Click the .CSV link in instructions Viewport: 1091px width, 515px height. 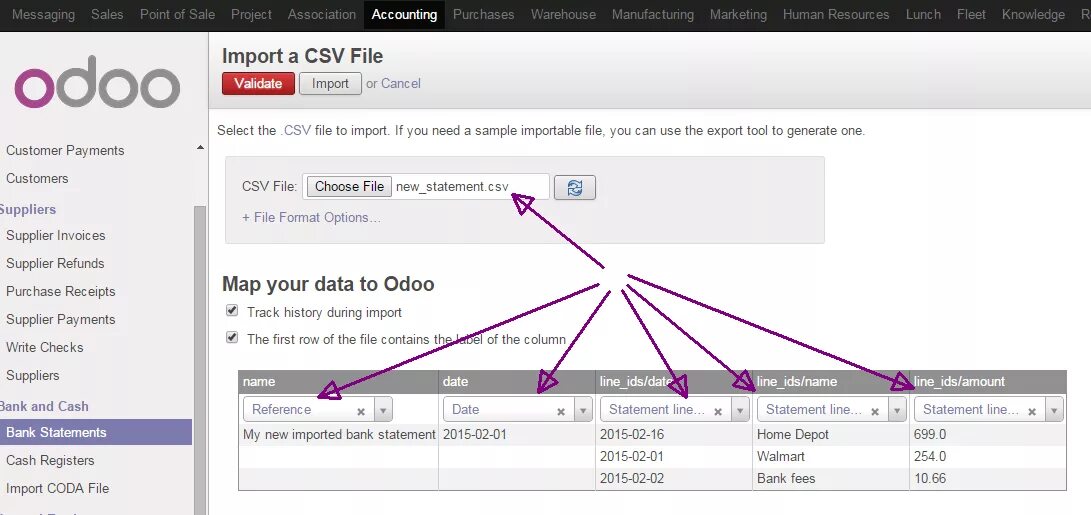[296, 131]
